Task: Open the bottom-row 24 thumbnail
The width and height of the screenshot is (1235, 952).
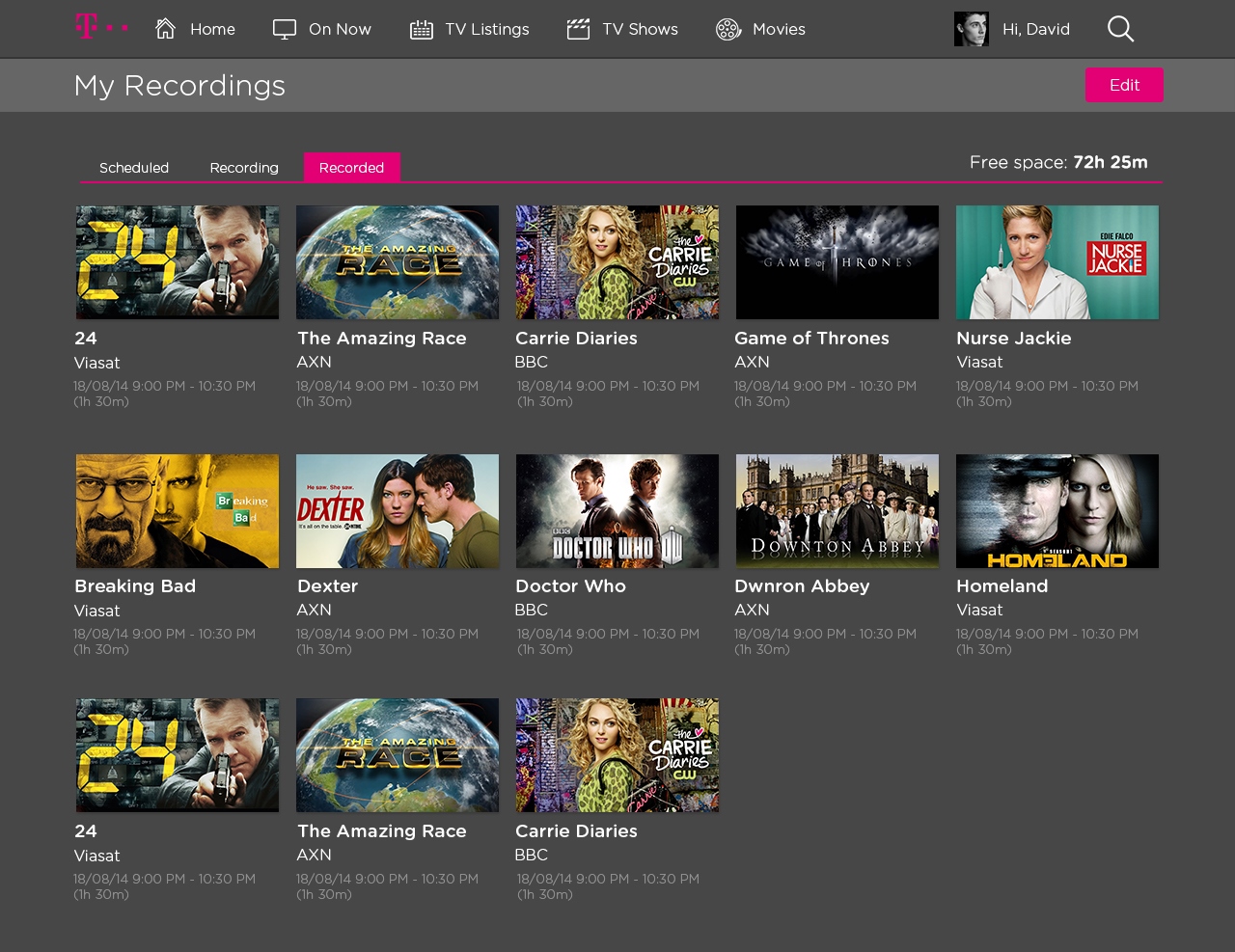Action: pos(178,755)
